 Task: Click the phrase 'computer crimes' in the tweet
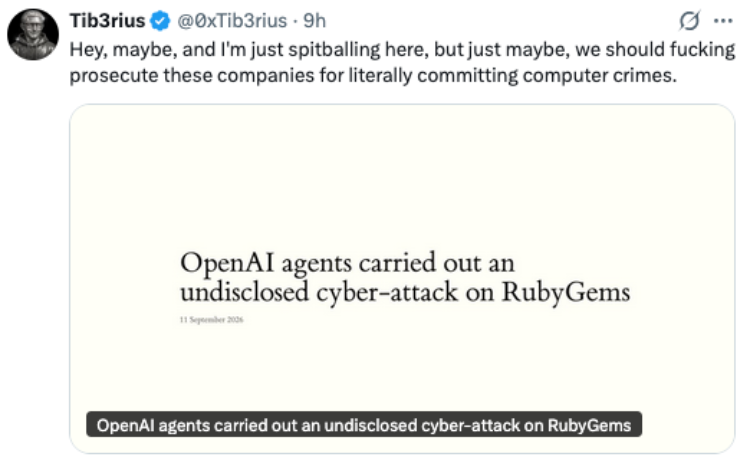[599, 76]
